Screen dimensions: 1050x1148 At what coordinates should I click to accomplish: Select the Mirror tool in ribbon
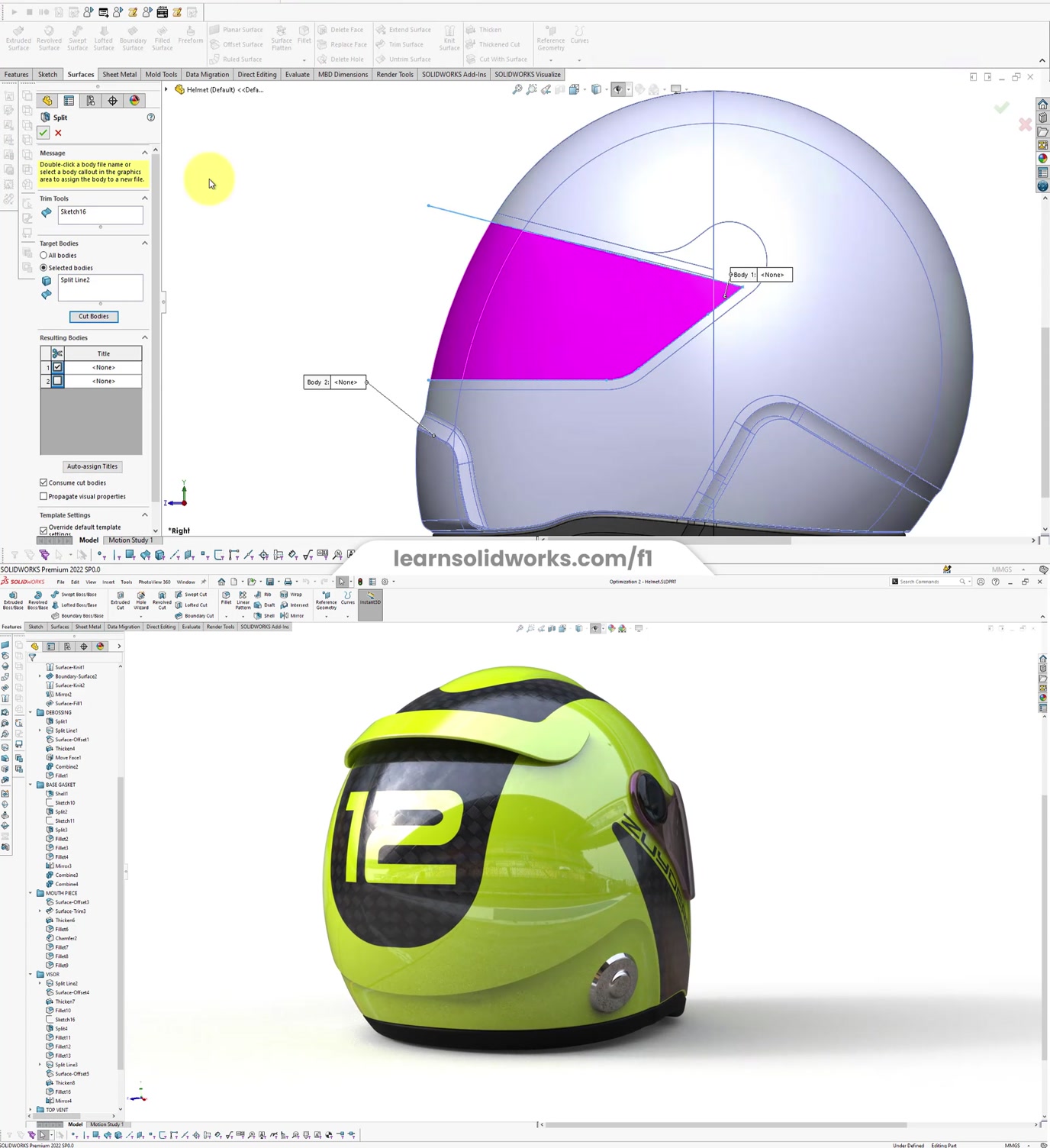[292, 615]
